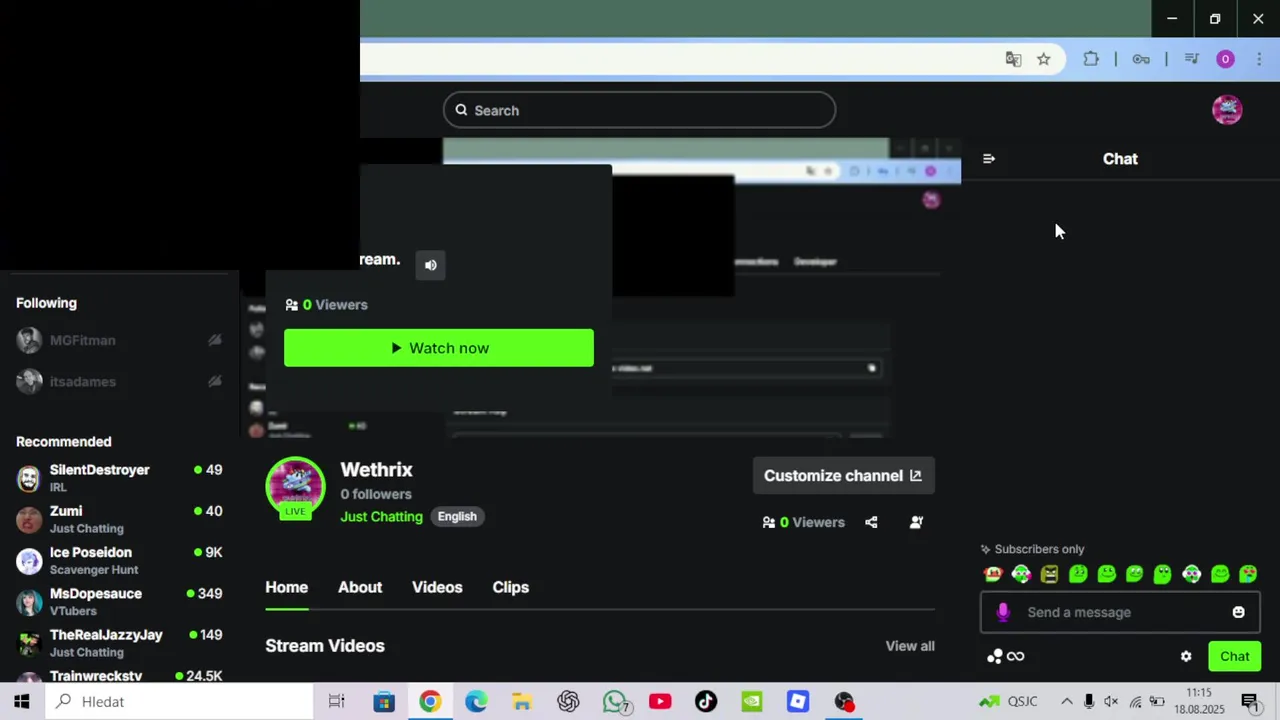Click View all stream videos
This screenshot has width=1280, height=720.
[910, 646]
